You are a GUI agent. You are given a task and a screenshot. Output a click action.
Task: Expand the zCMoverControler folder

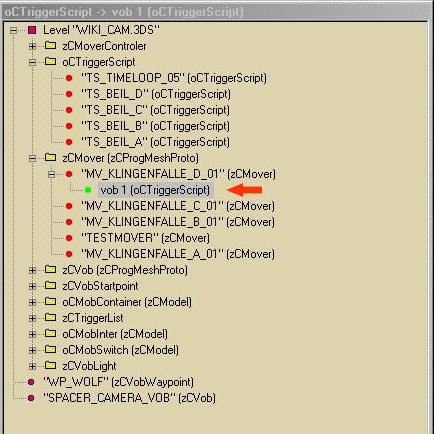click(32, 46)
